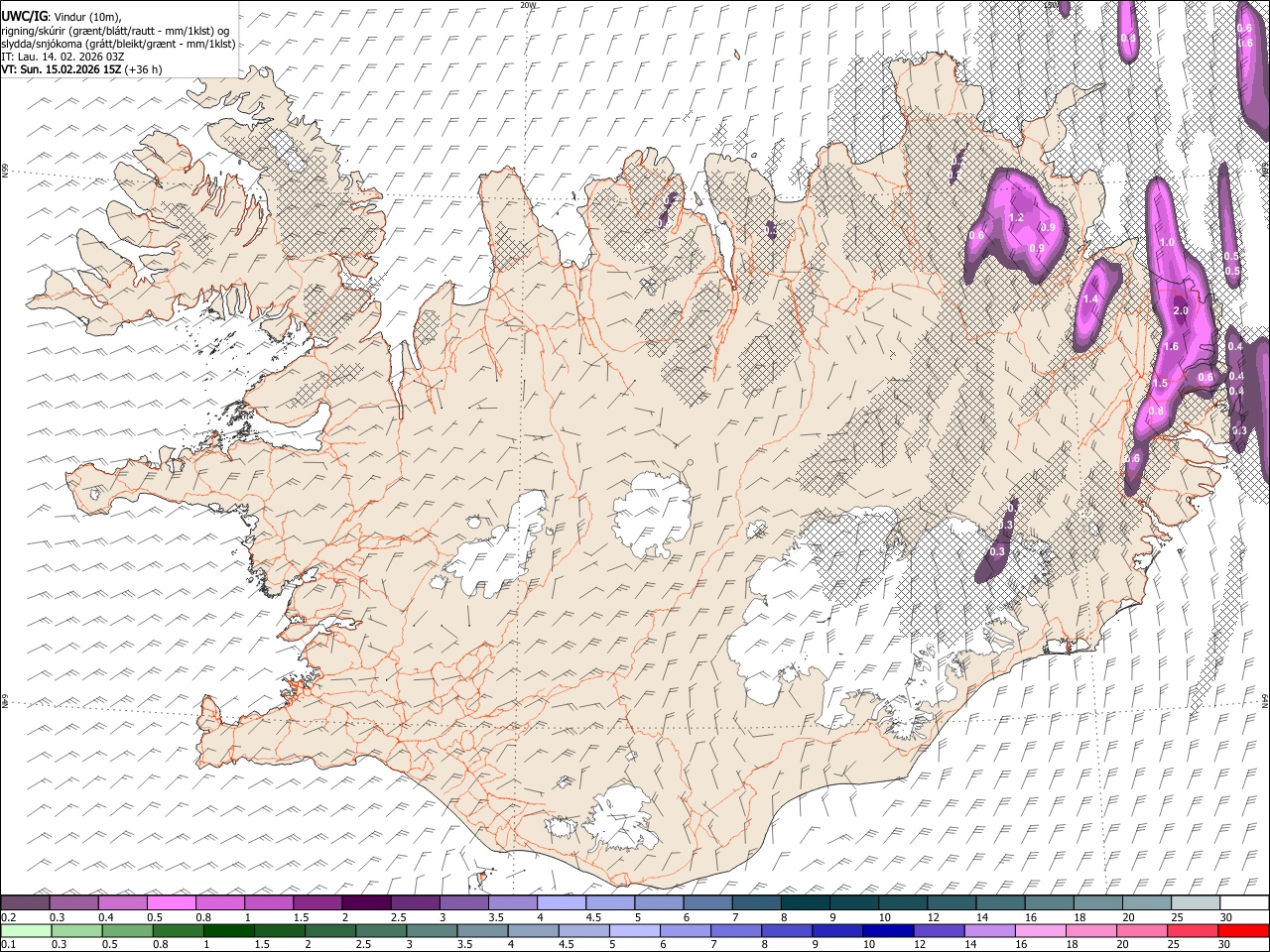Select the red lower legend swatch for 30

pos(1243,930)
